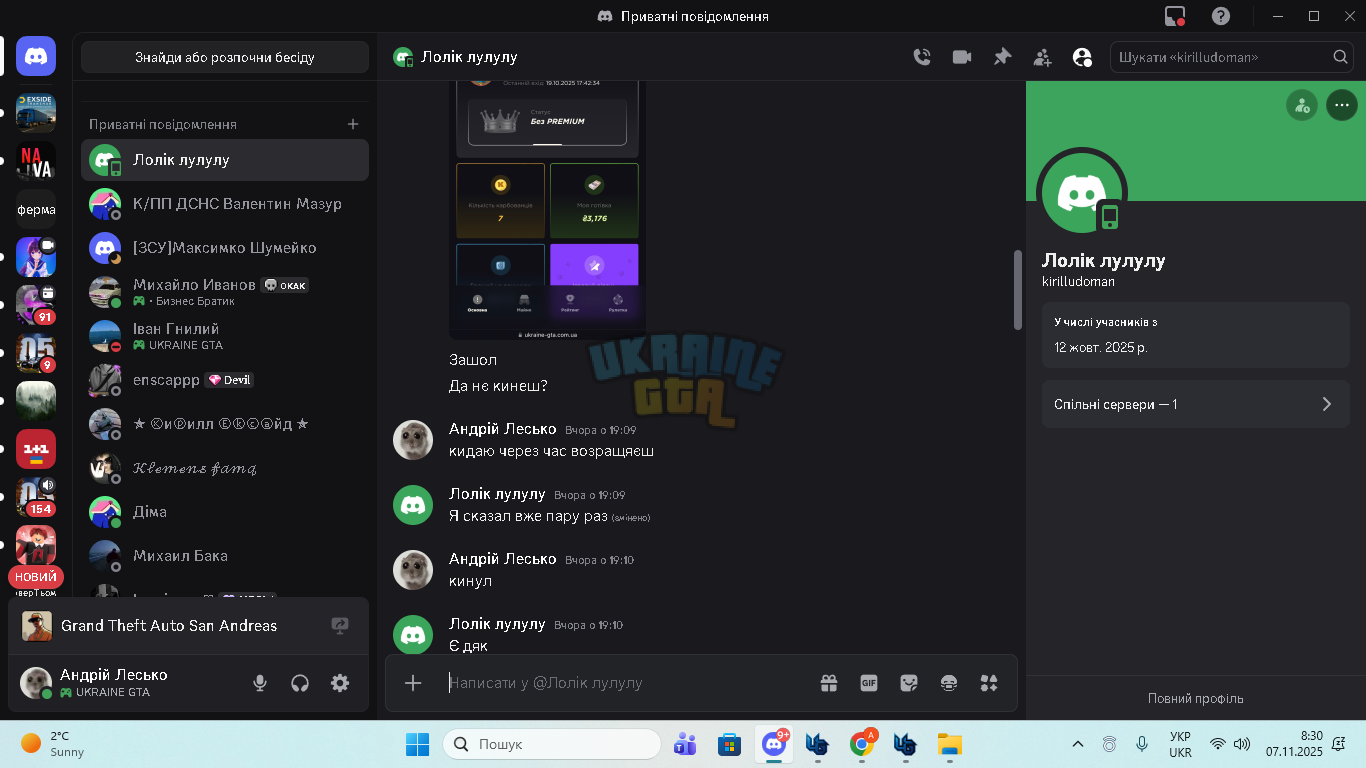
Task: Start a voice call with Лолік лулулу
Action: coord(922,57)
